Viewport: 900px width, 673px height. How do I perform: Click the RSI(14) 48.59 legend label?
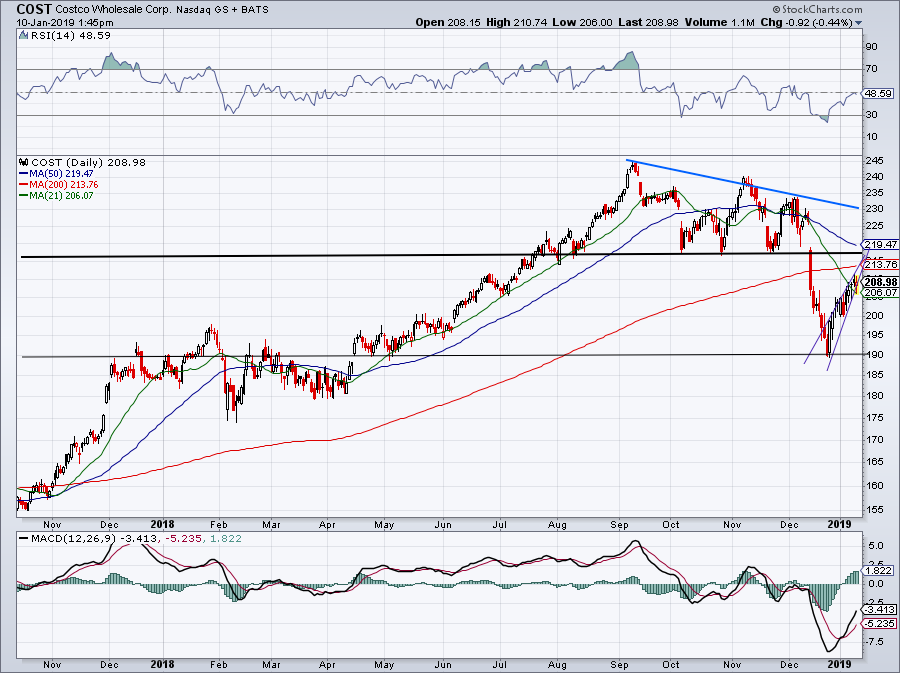pyautogui.click(x=71, y=36)
